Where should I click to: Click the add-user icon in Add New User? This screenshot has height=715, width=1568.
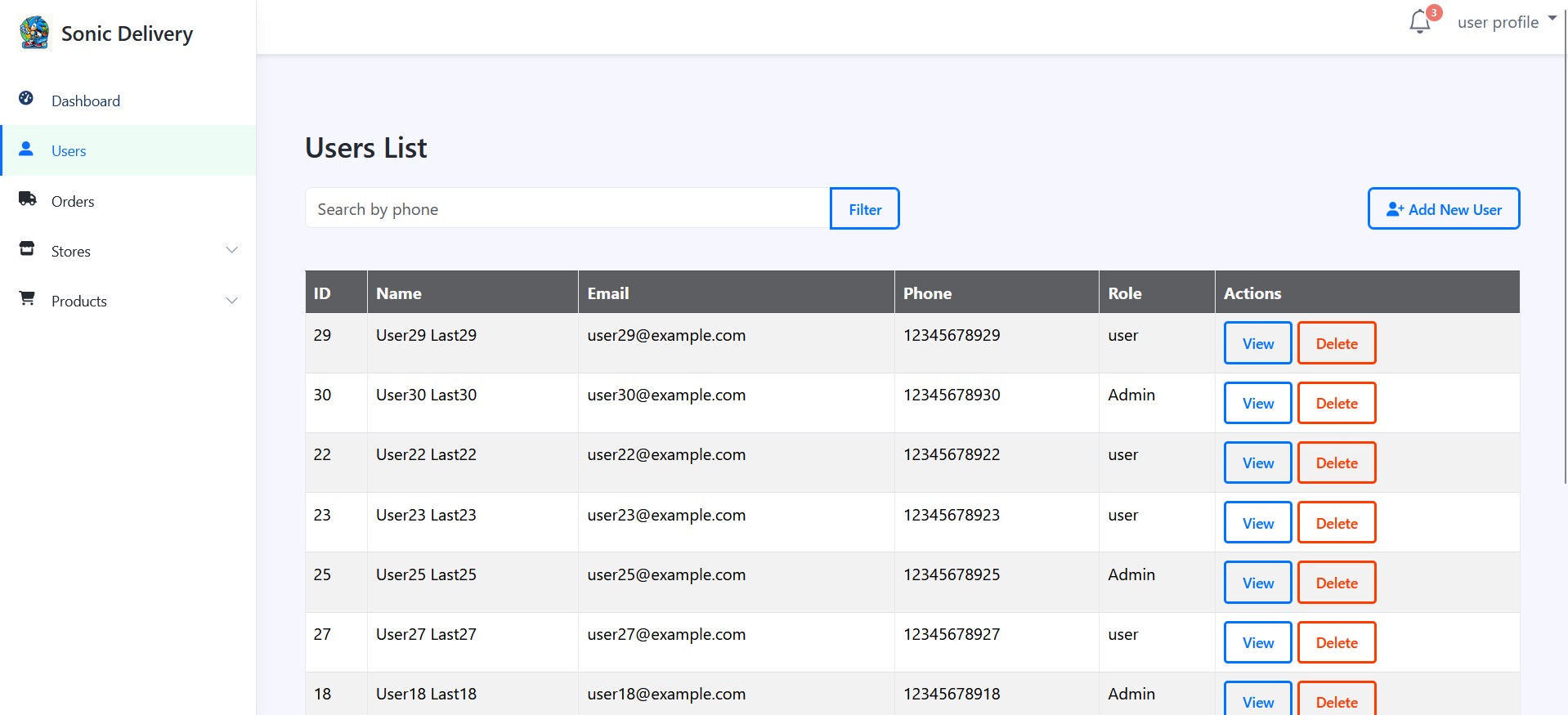pyautogui.click(x=1395, y=209)
